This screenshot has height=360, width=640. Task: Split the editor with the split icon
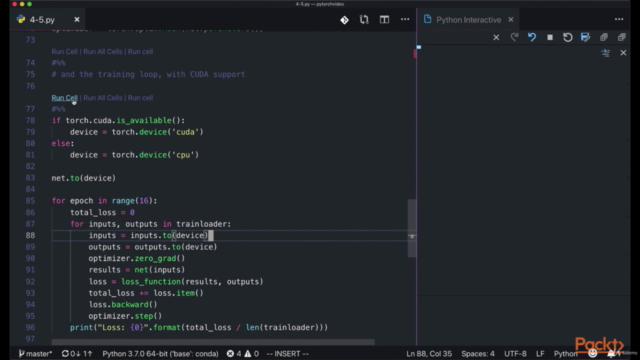coord(384,20)
